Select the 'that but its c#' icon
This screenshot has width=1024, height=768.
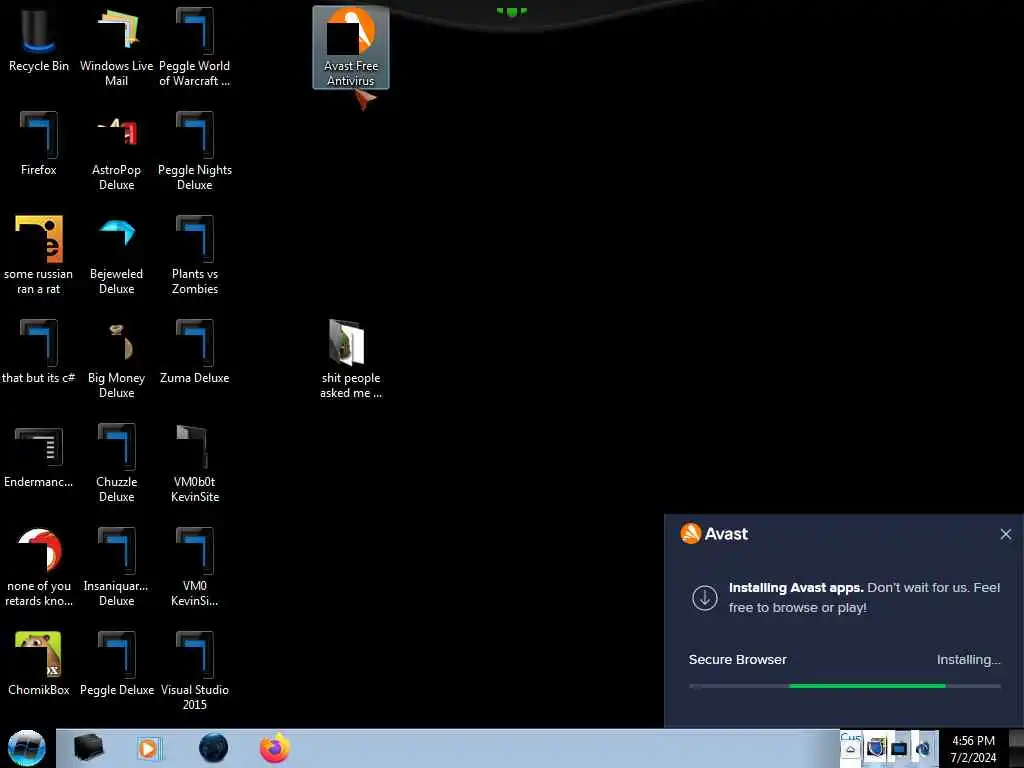tap(39, 352)
